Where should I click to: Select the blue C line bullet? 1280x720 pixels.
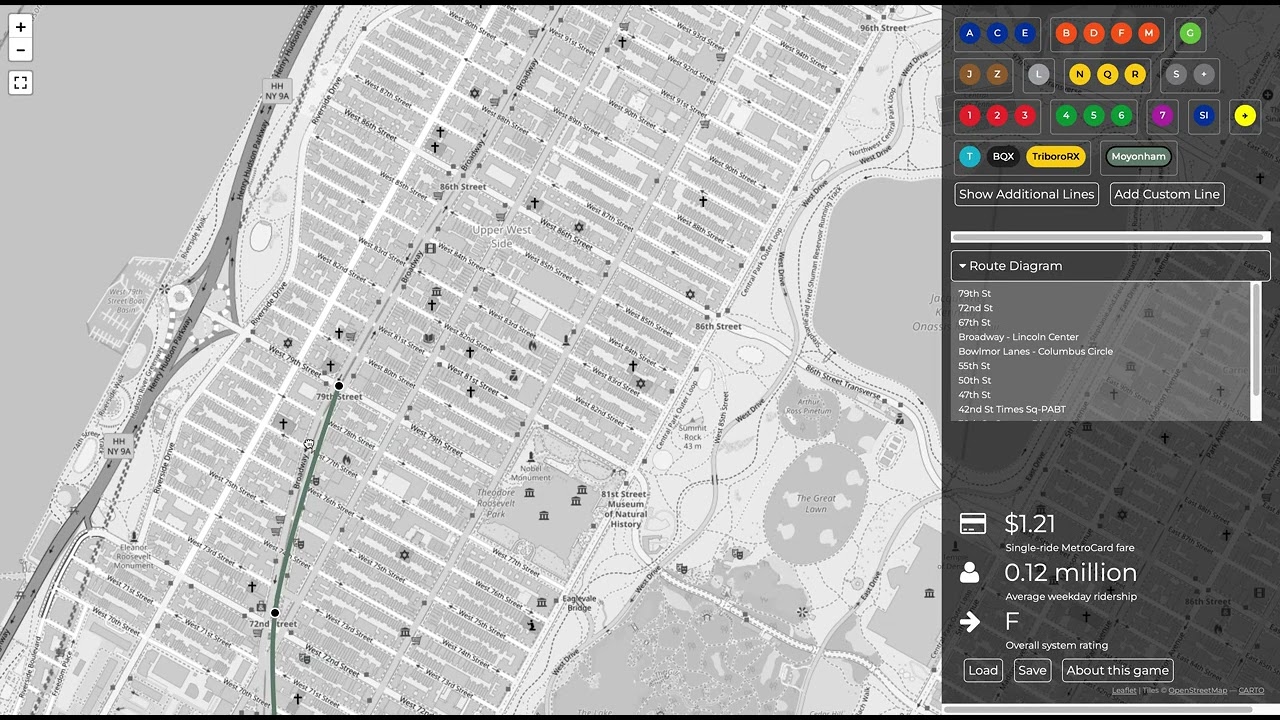[x=997, y=33]
